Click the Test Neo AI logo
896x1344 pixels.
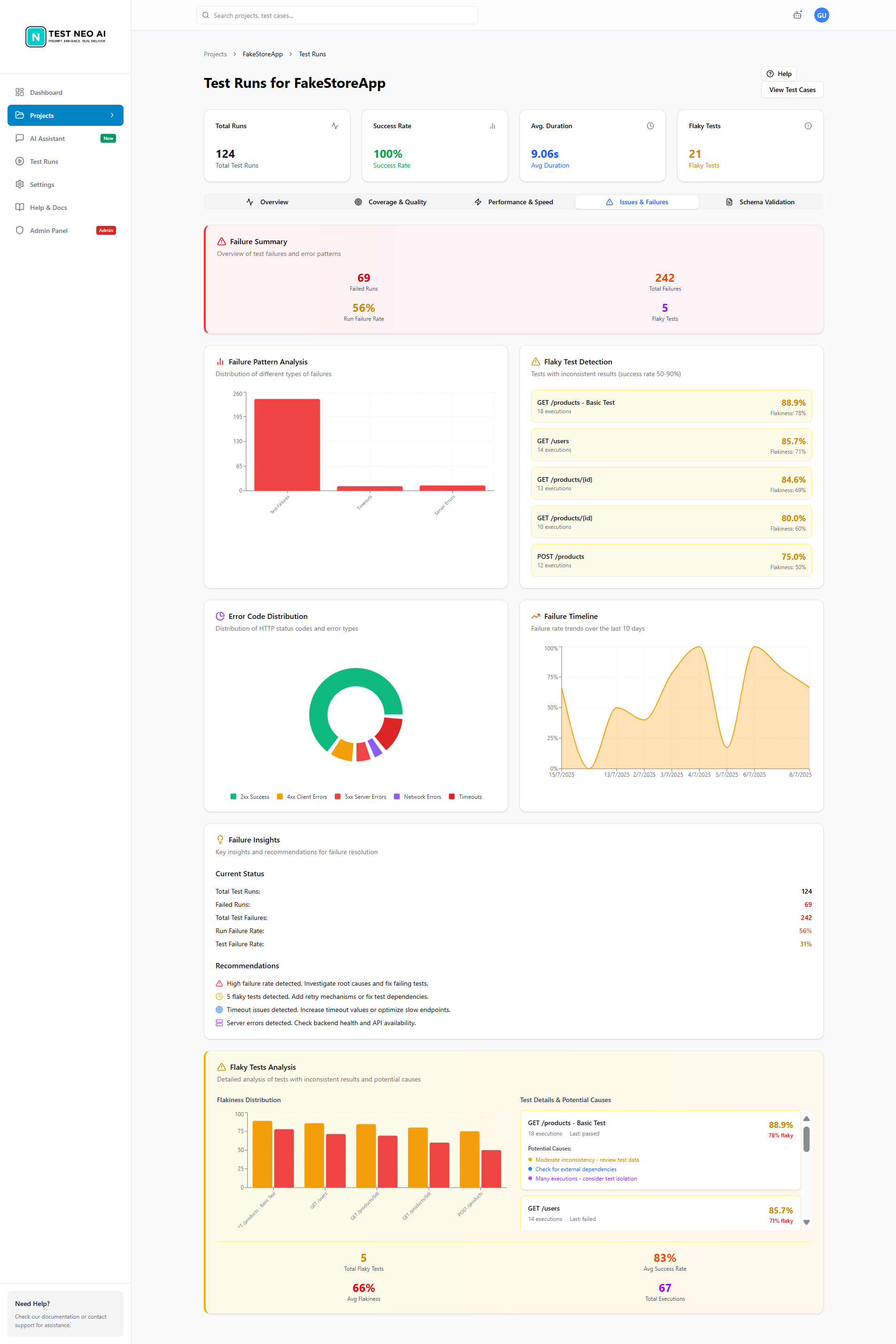(x=66, y=36)
